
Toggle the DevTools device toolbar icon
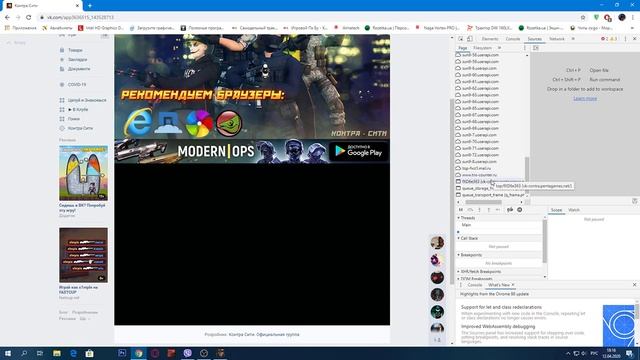470,39
